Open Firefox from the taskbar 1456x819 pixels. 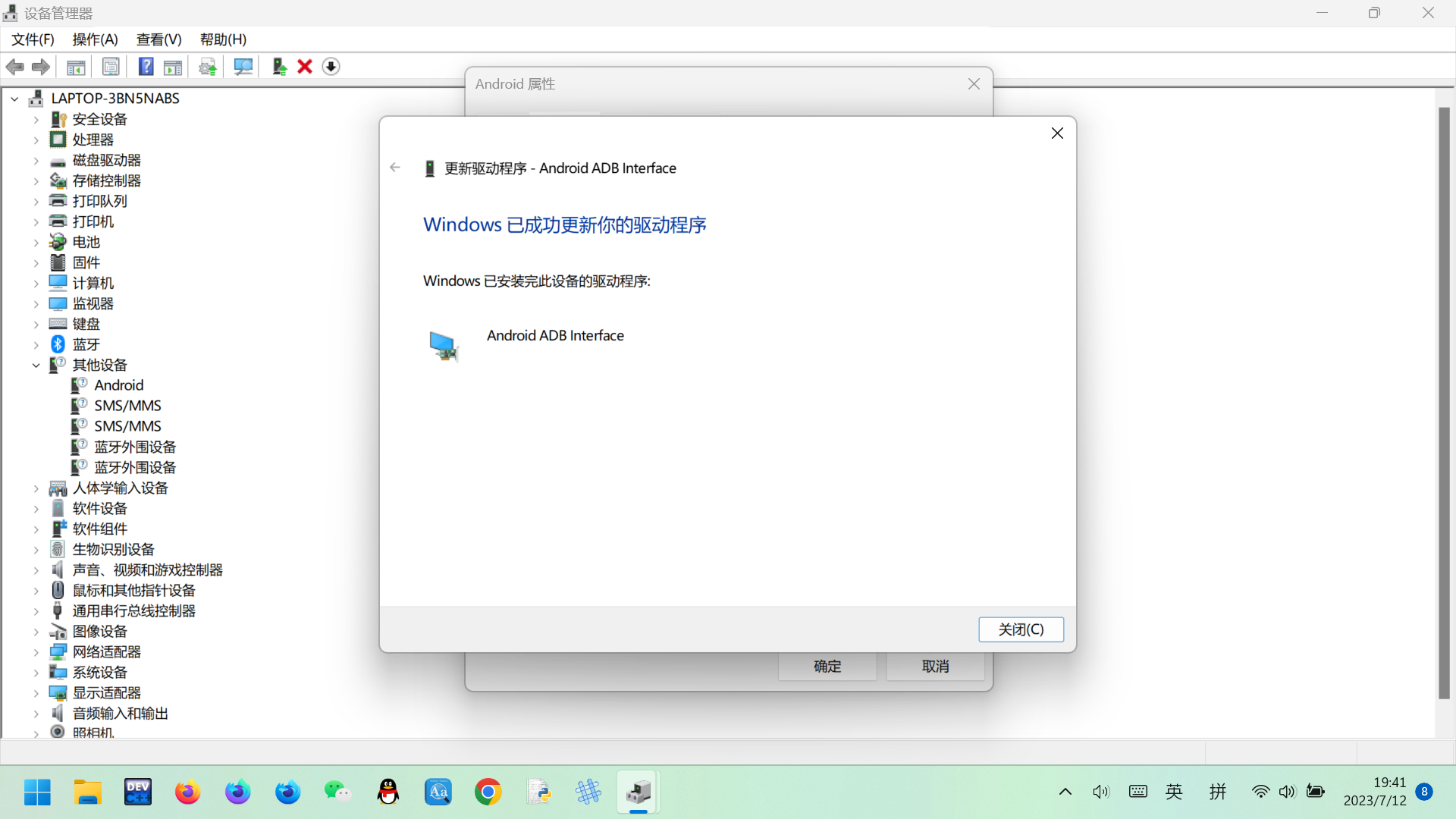(x=188, y=792)
